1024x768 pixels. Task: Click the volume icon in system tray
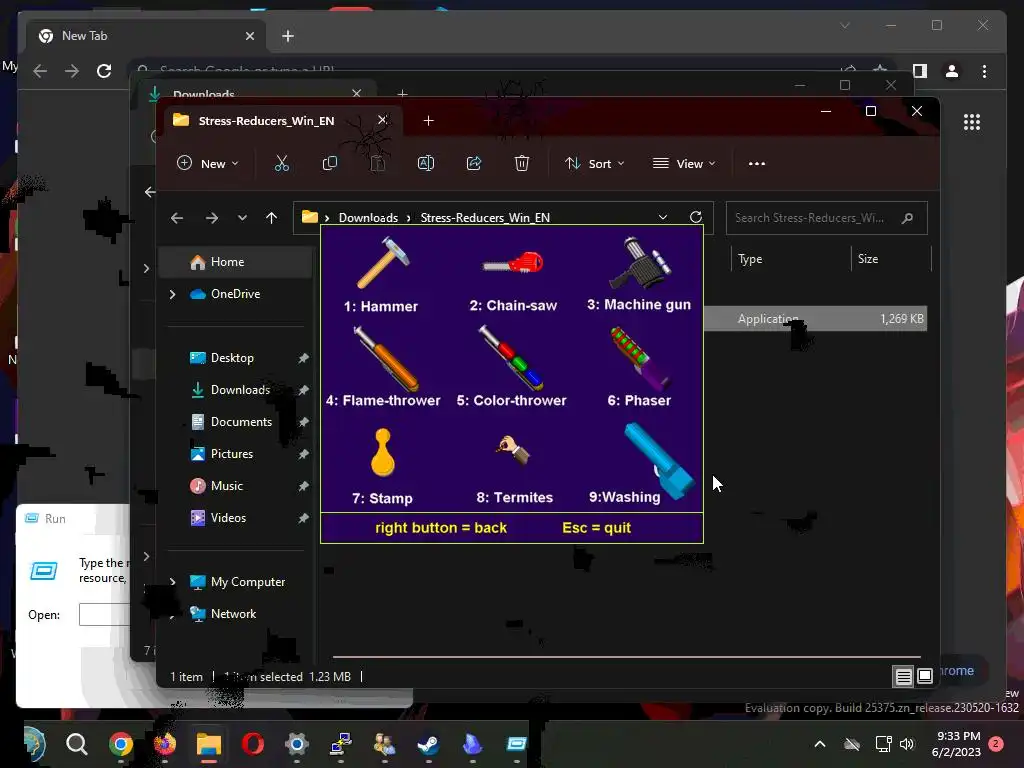[x=907, y=744]
